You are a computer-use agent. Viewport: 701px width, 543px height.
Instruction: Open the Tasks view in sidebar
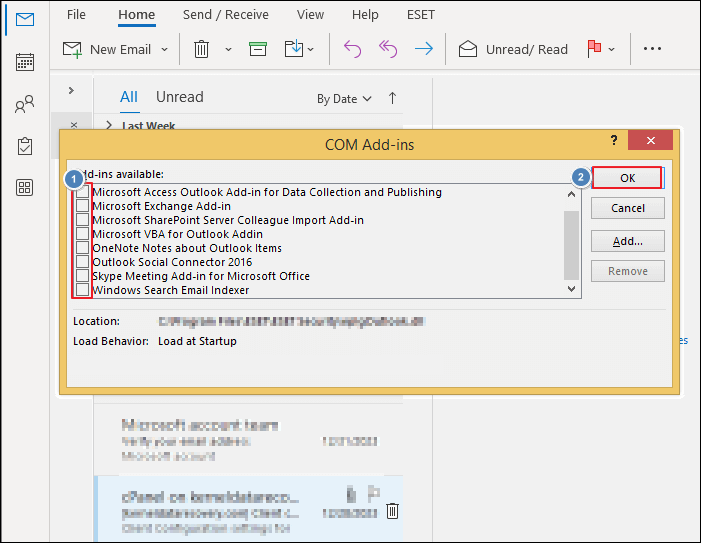[25, 146]
